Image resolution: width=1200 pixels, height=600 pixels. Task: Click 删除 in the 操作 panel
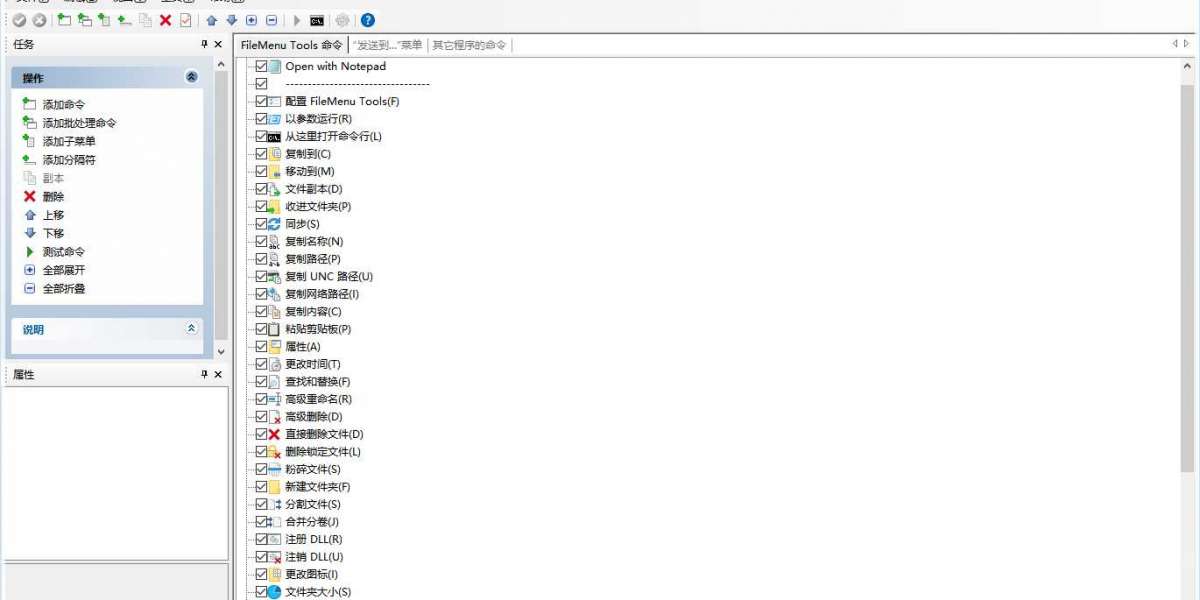(53, 197)
